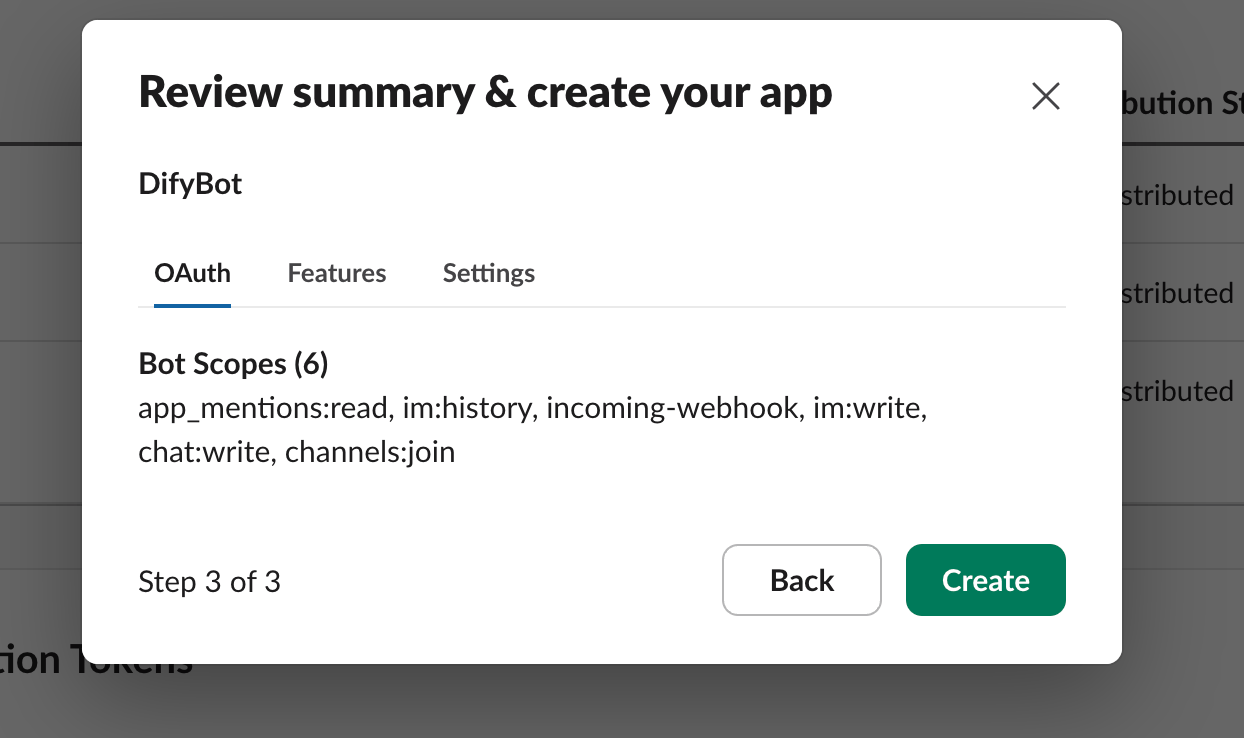
Task: Click the first row's distributed status
Action: pyautogui.click(x=1177, y=195)
